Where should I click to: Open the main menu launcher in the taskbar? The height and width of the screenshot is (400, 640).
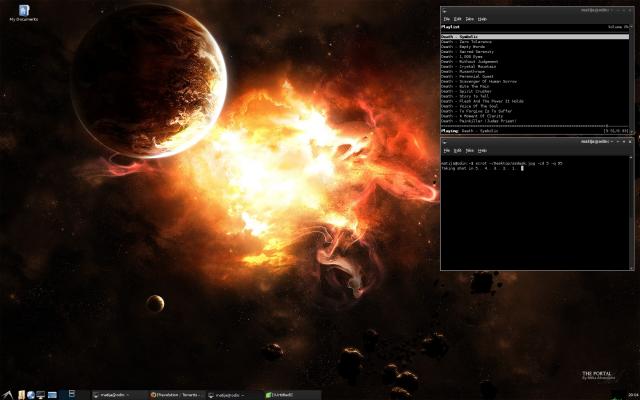pyautogui.click(x=8, y=394)
